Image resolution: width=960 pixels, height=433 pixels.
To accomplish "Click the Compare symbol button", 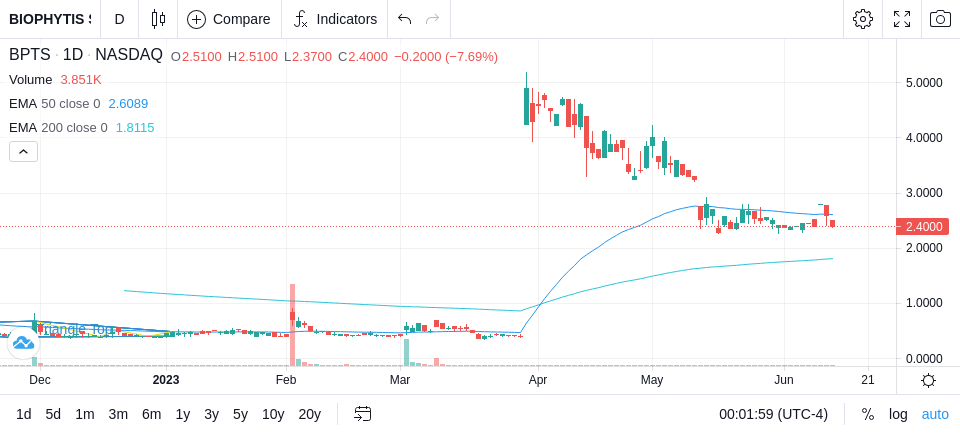I will pyautogui.click(x=229, y=19).
